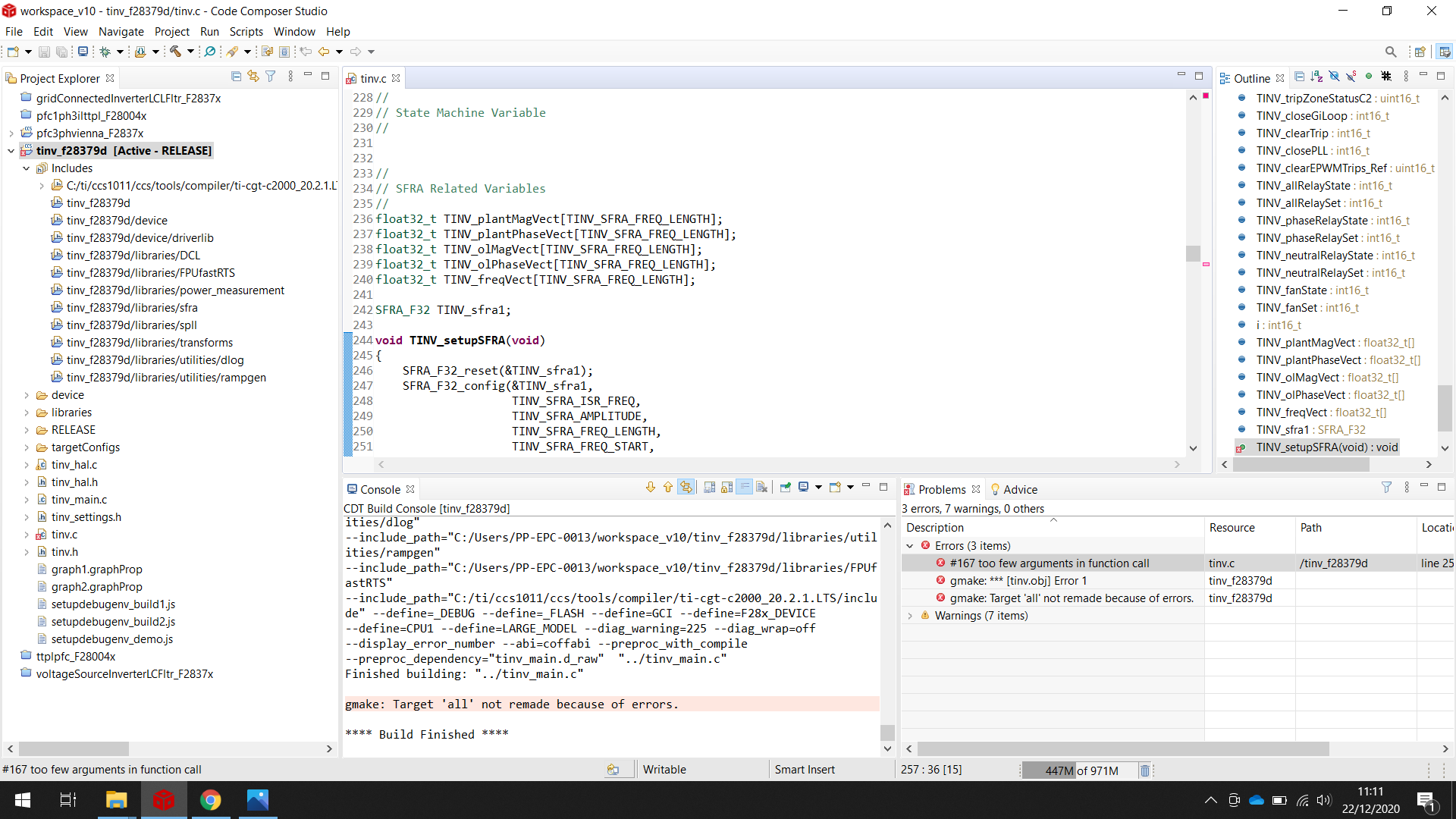The image size is (1456, 819).
Task: Click the garbage collector trash icon by heap status
Action: (1144, 770)
